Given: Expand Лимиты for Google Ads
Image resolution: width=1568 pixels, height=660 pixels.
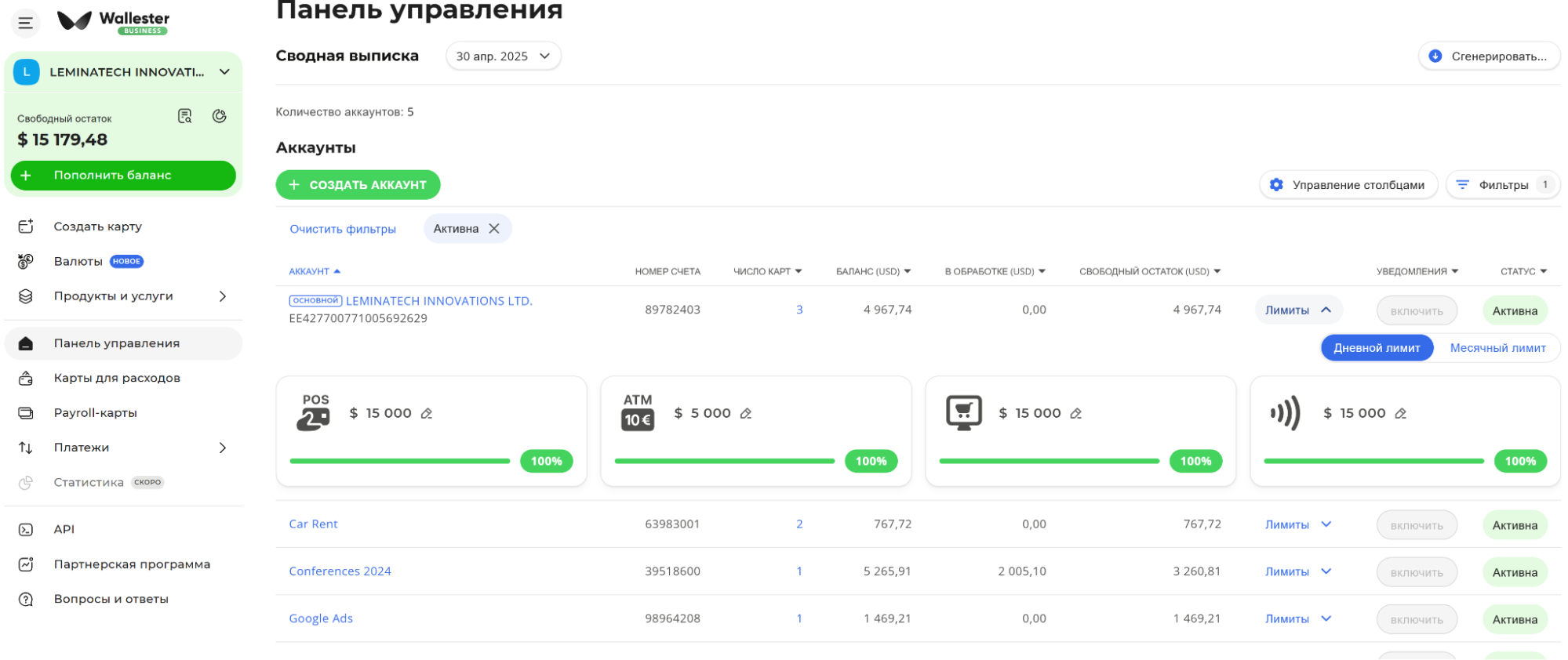Looking at the screenshot, I should tap(1298, 618).
